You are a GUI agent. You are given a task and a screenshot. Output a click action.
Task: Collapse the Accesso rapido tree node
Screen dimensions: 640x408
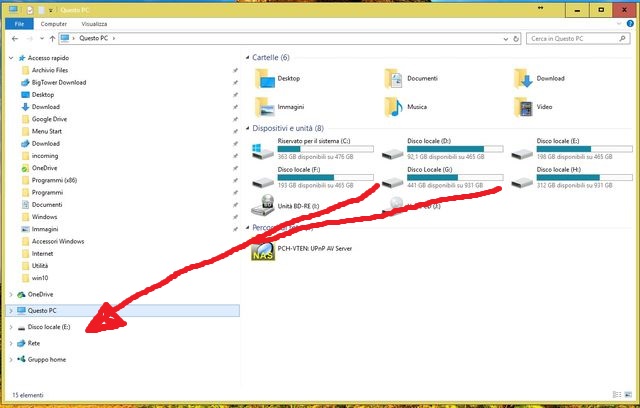[11, 58]
